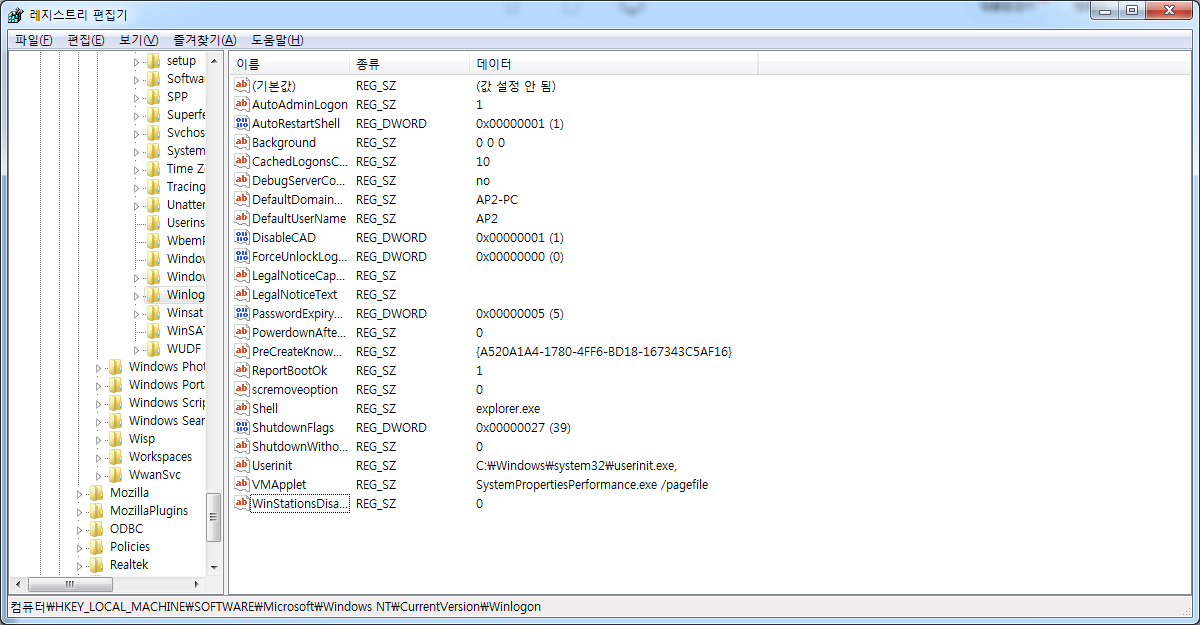This screenshot has height=625, width=1200.
Task: Click the Winlogon registry path in status bar
Action: pyautogui.click(x=276, y=607)
